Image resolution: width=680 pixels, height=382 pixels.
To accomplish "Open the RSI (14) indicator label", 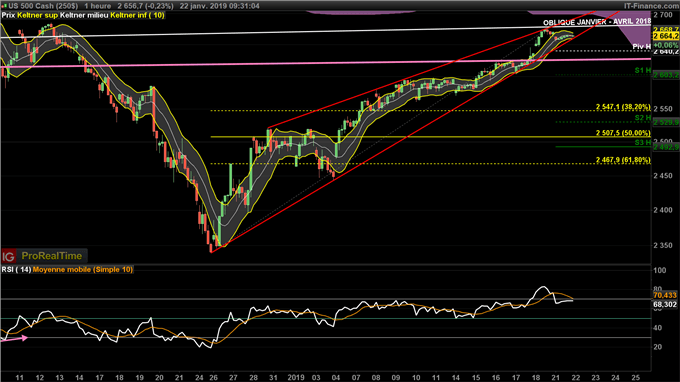I will 16,270.
